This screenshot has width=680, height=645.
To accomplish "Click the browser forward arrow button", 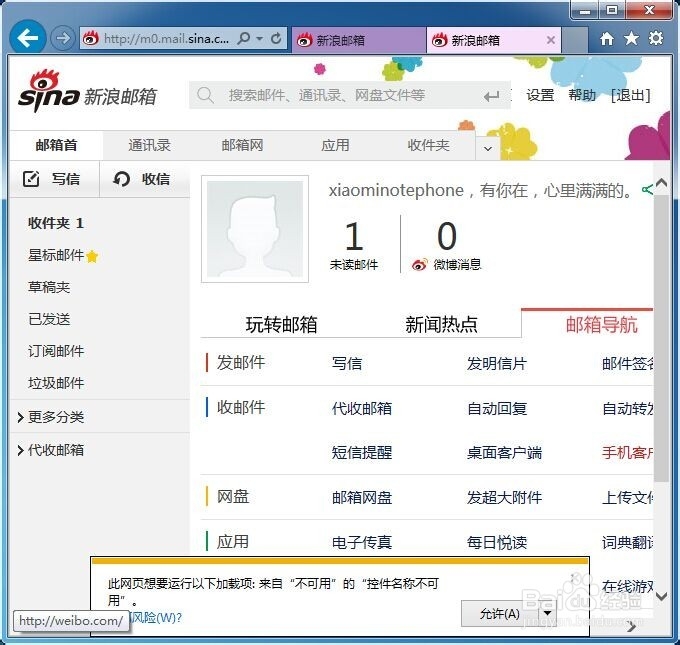I will [62, 39].
